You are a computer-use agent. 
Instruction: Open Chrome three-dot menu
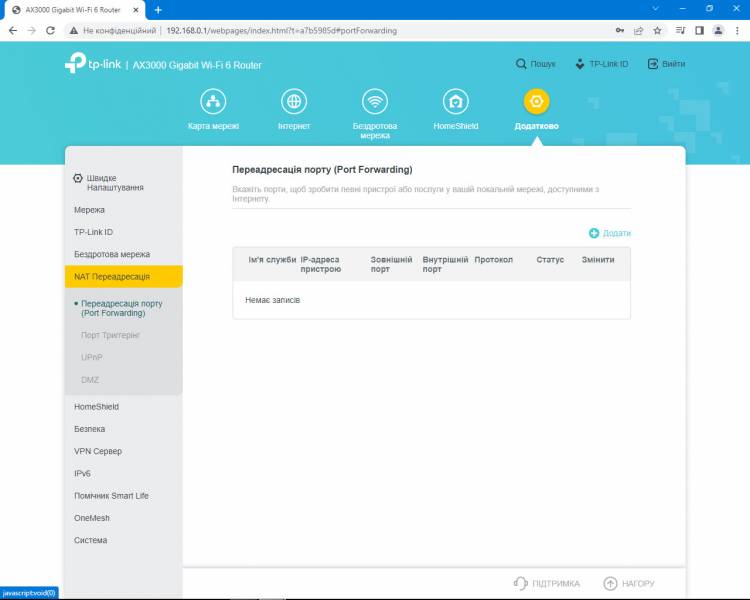coord(737,30)
